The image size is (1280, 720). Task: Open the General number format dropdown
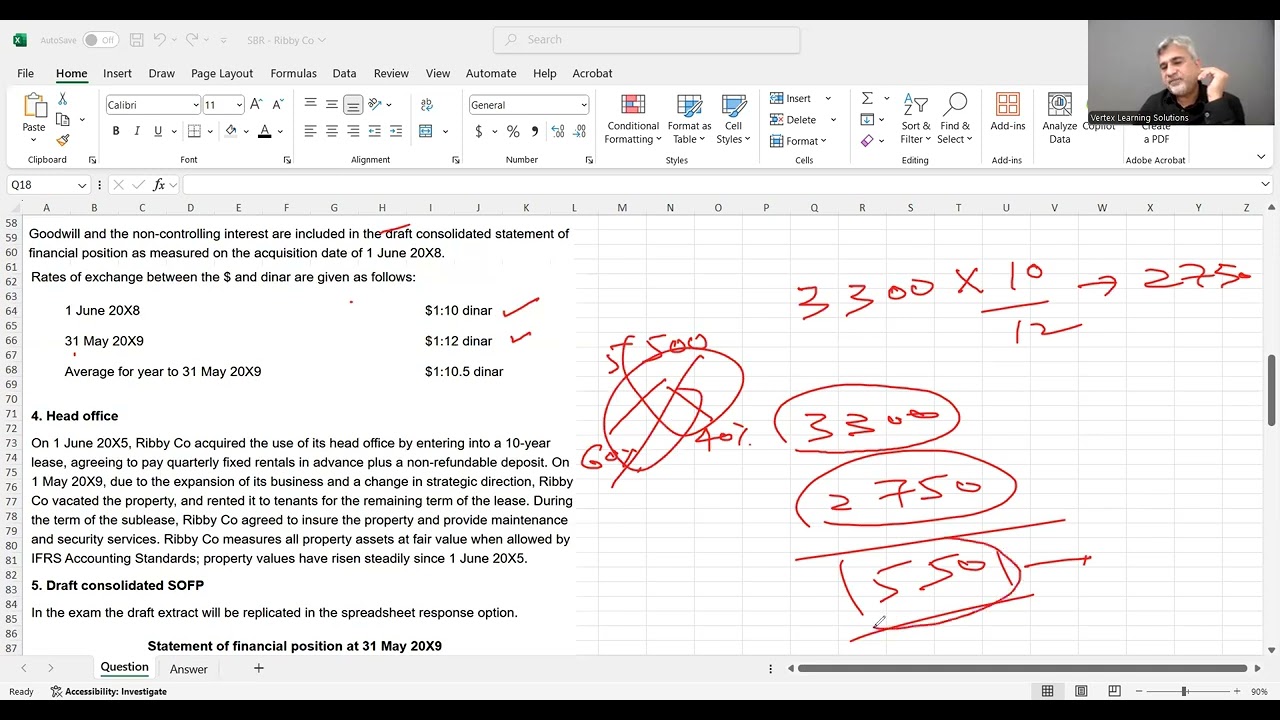584,105
